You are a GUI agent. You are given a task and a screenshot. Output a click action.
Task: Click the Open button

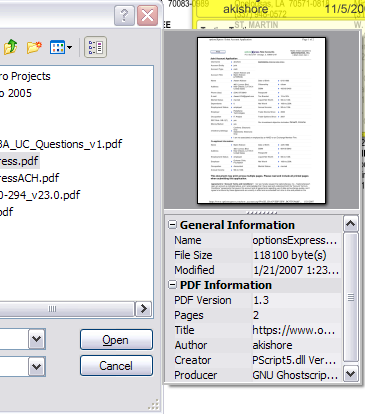tap(116, 340)
